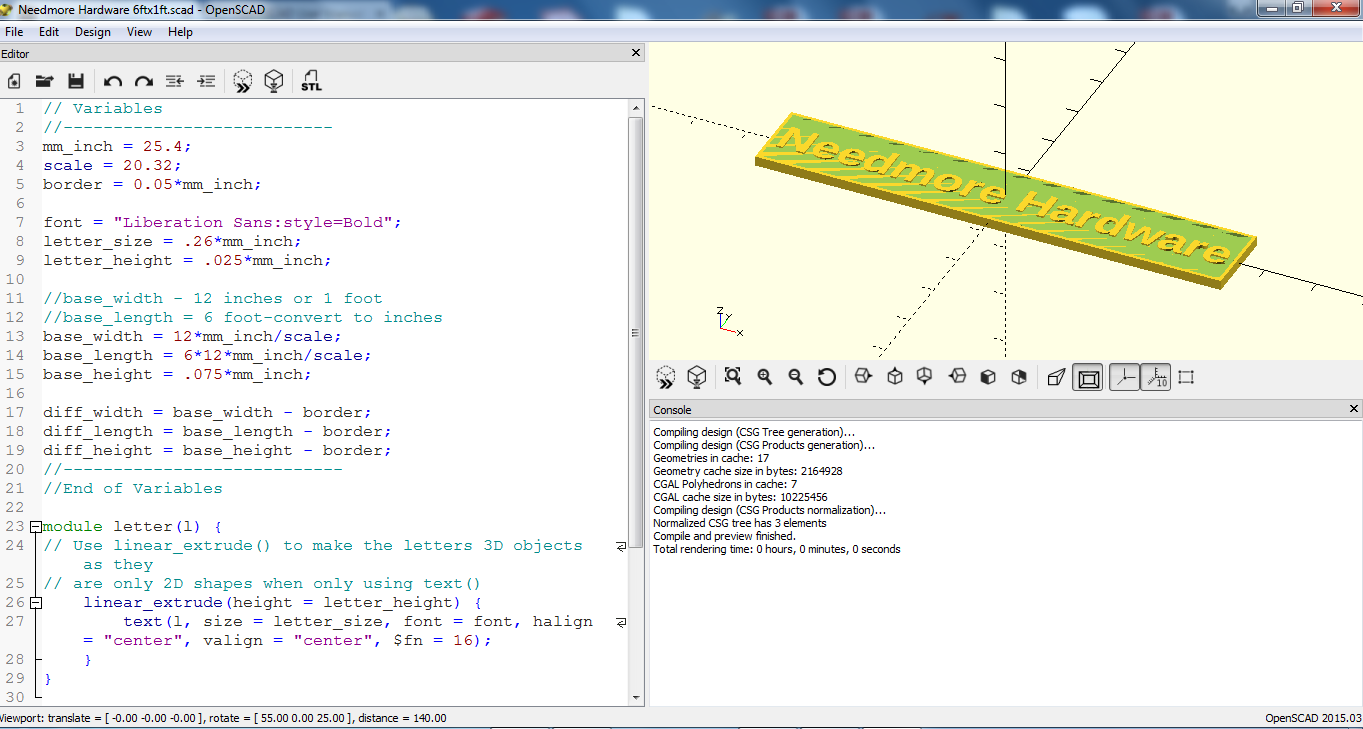
Task: Collapse the module letter code fold
Action: (x=35, y=527)
